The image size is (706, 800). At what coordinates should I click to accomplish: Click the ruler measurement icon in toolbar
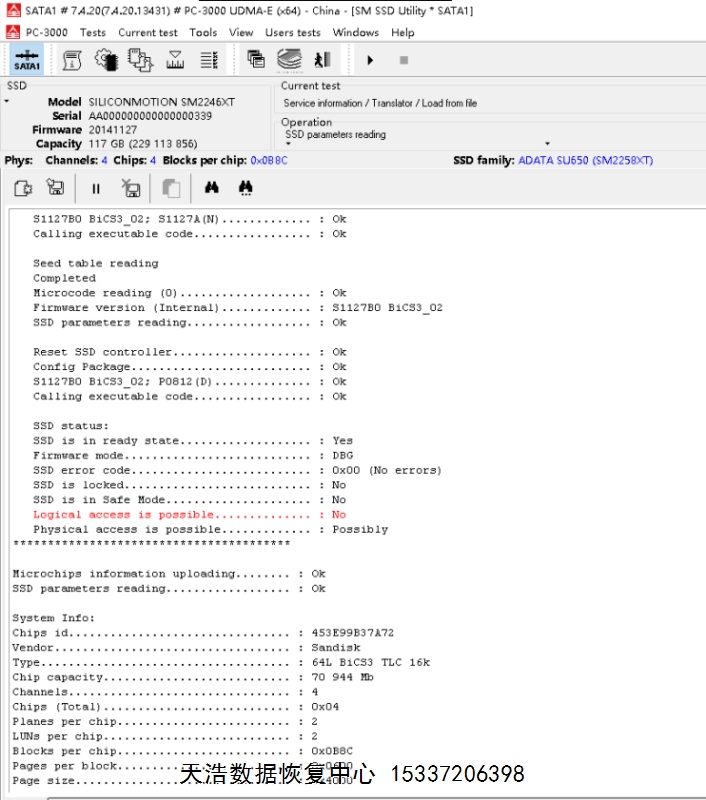pyautogui.click(x=175, y=60)
